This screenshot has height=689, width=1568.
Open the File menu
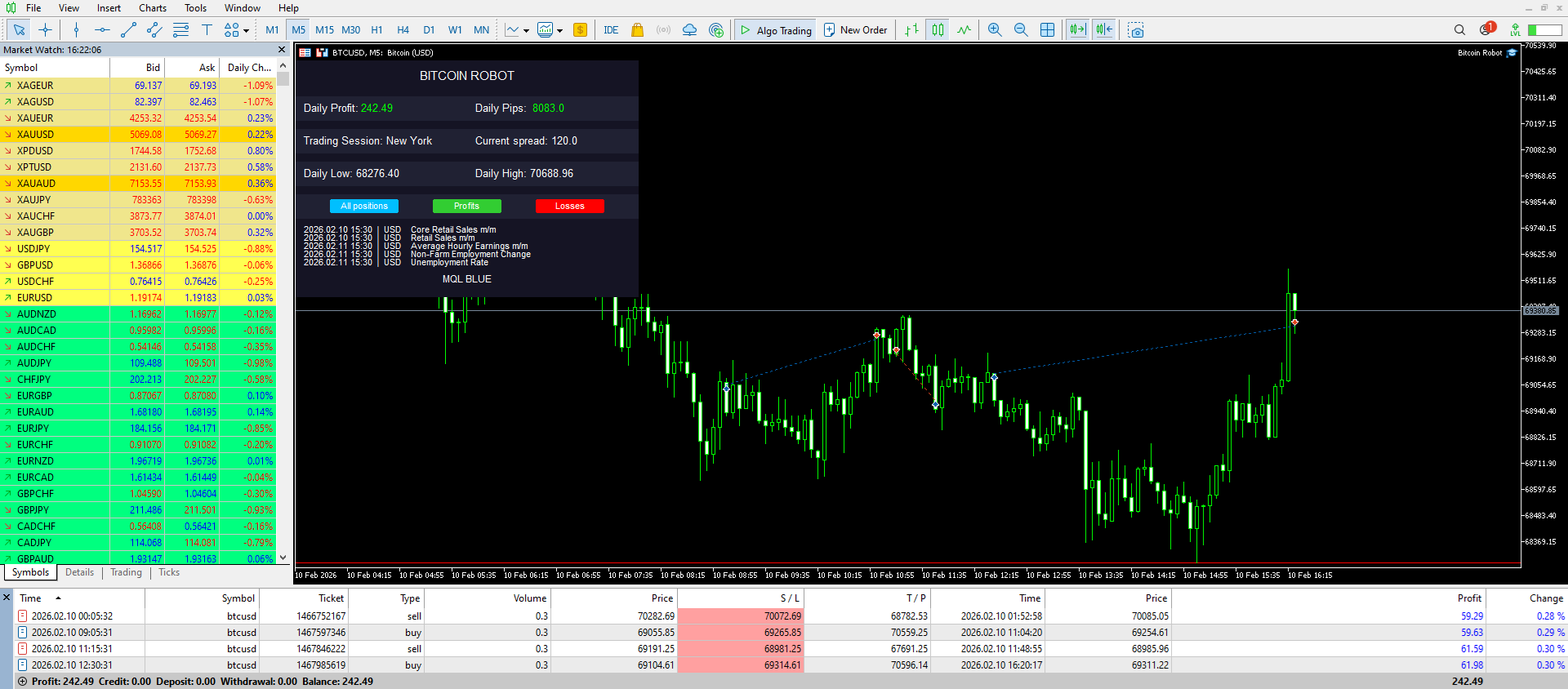tap(33, 8)
